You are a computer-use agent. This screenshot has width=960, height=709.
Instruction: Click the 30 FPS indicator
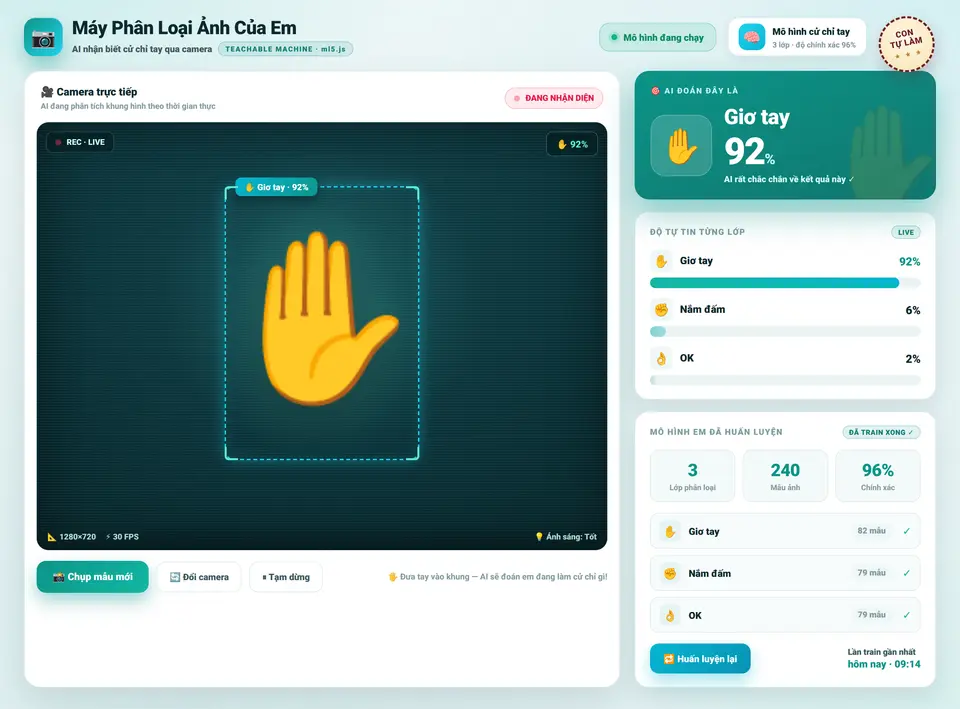pos(122,537)
